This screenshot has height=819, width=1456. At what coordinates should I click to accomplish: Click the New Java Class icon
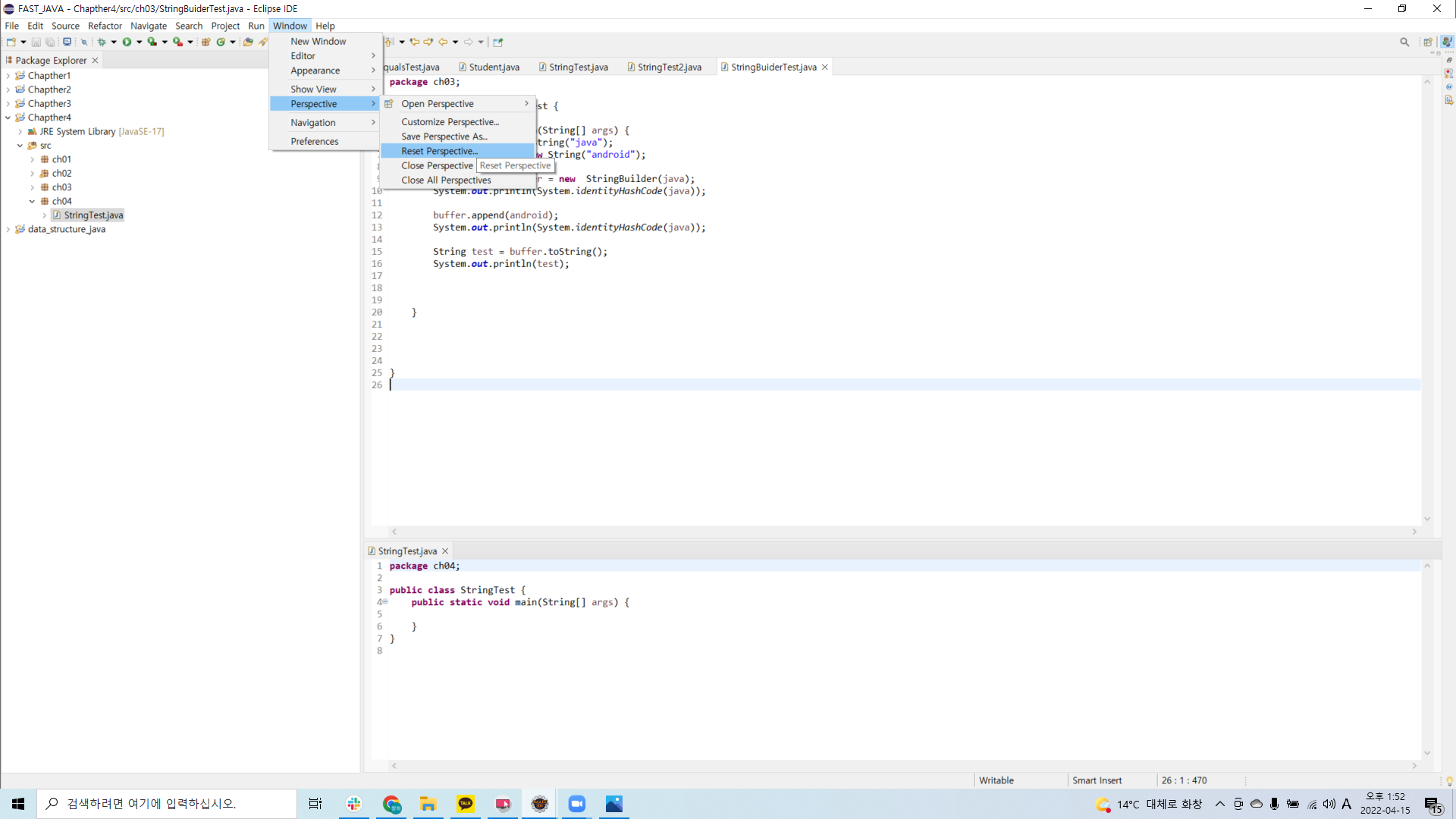221,42
